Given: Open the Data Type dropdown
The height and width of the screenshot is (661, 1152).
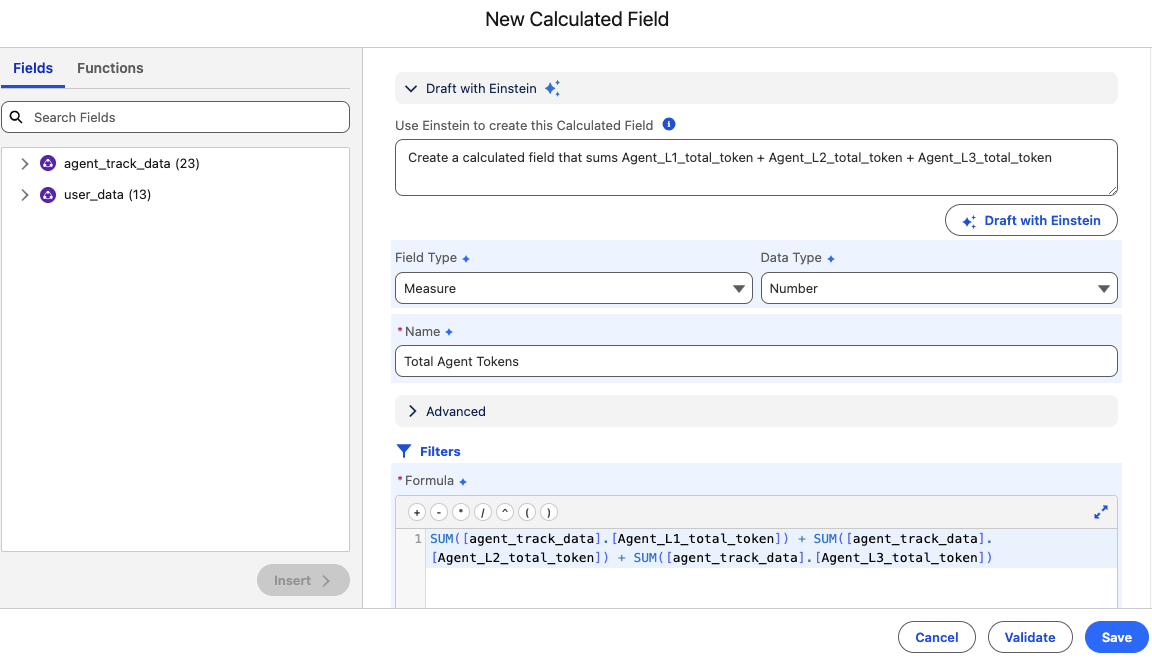Looking at the screenshot, I should [938, 288].
